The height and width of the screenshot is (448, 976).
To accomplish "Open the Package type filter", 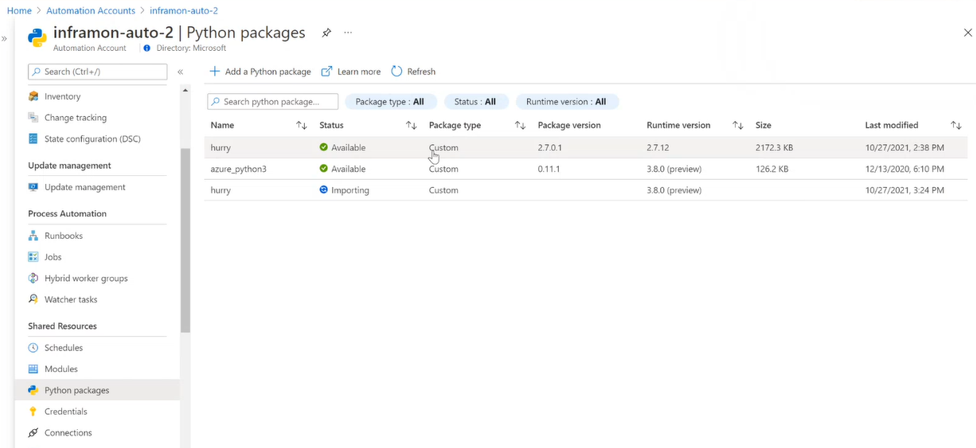I will pyautogui.click(x=389, y=102).
